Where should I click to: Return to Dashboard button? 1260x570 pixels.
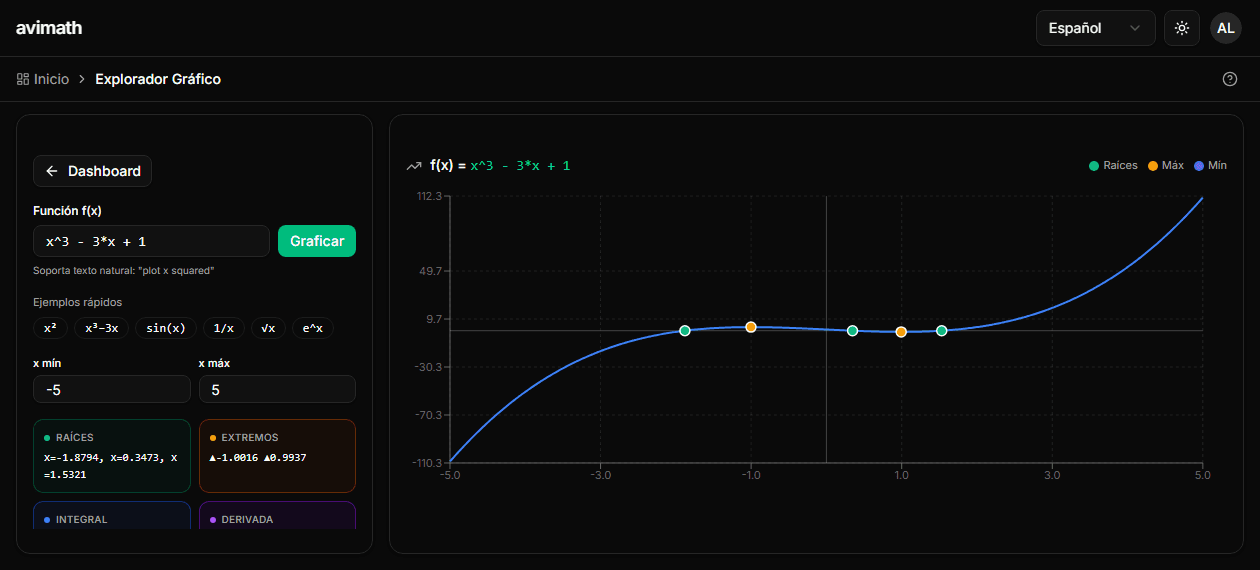(x=92, y=171)
